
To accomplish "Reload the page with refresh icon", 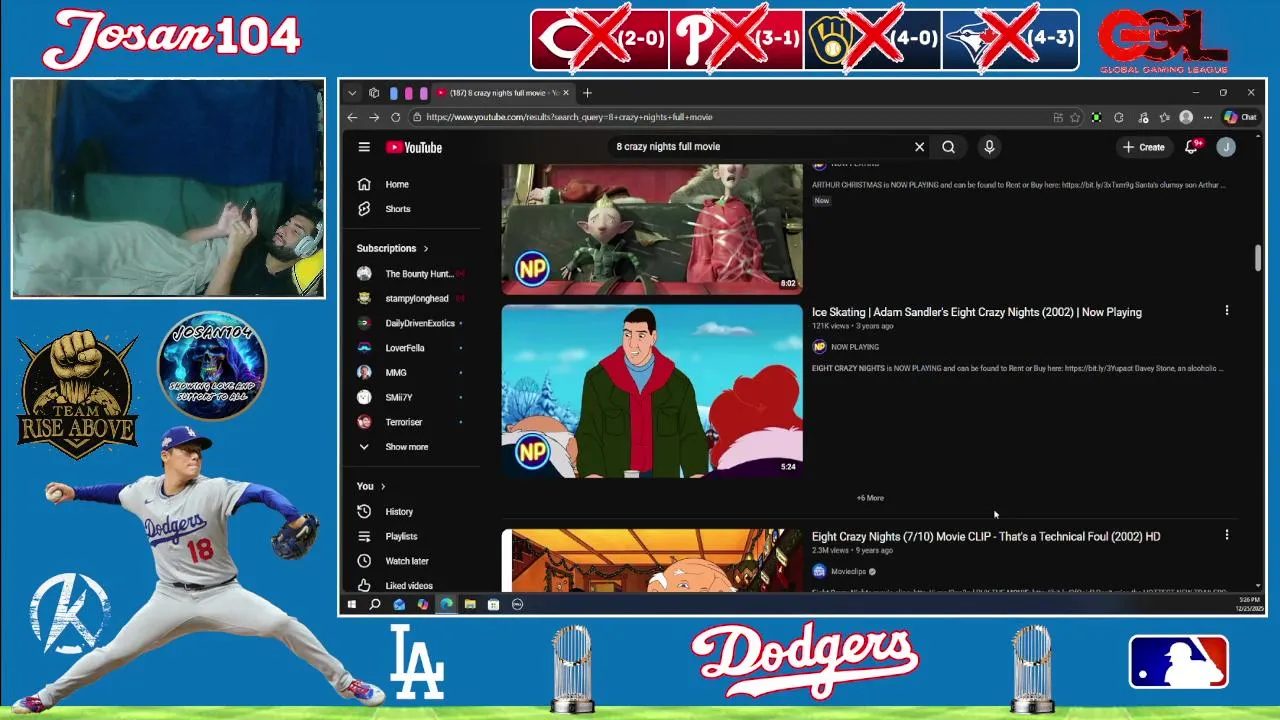I will (x=396, y=117).
